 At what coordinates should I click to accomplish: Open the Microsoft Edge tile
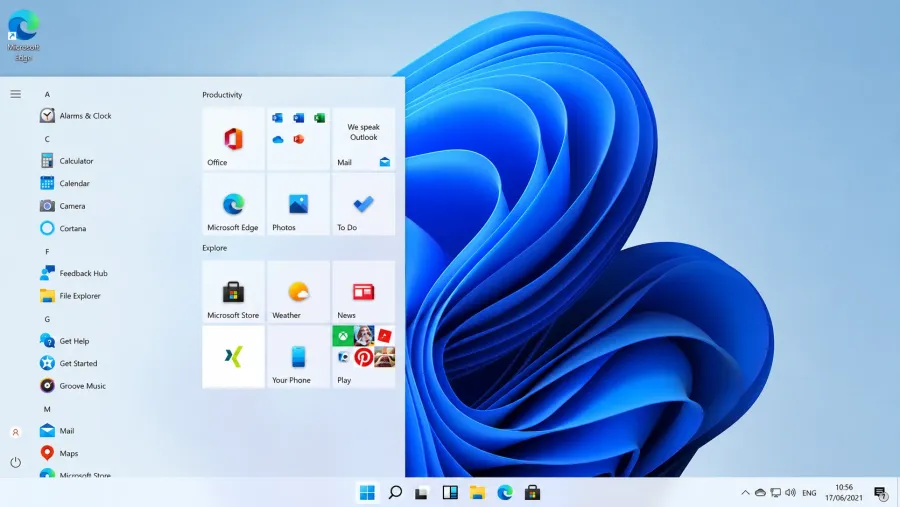(x=233, y=204)
